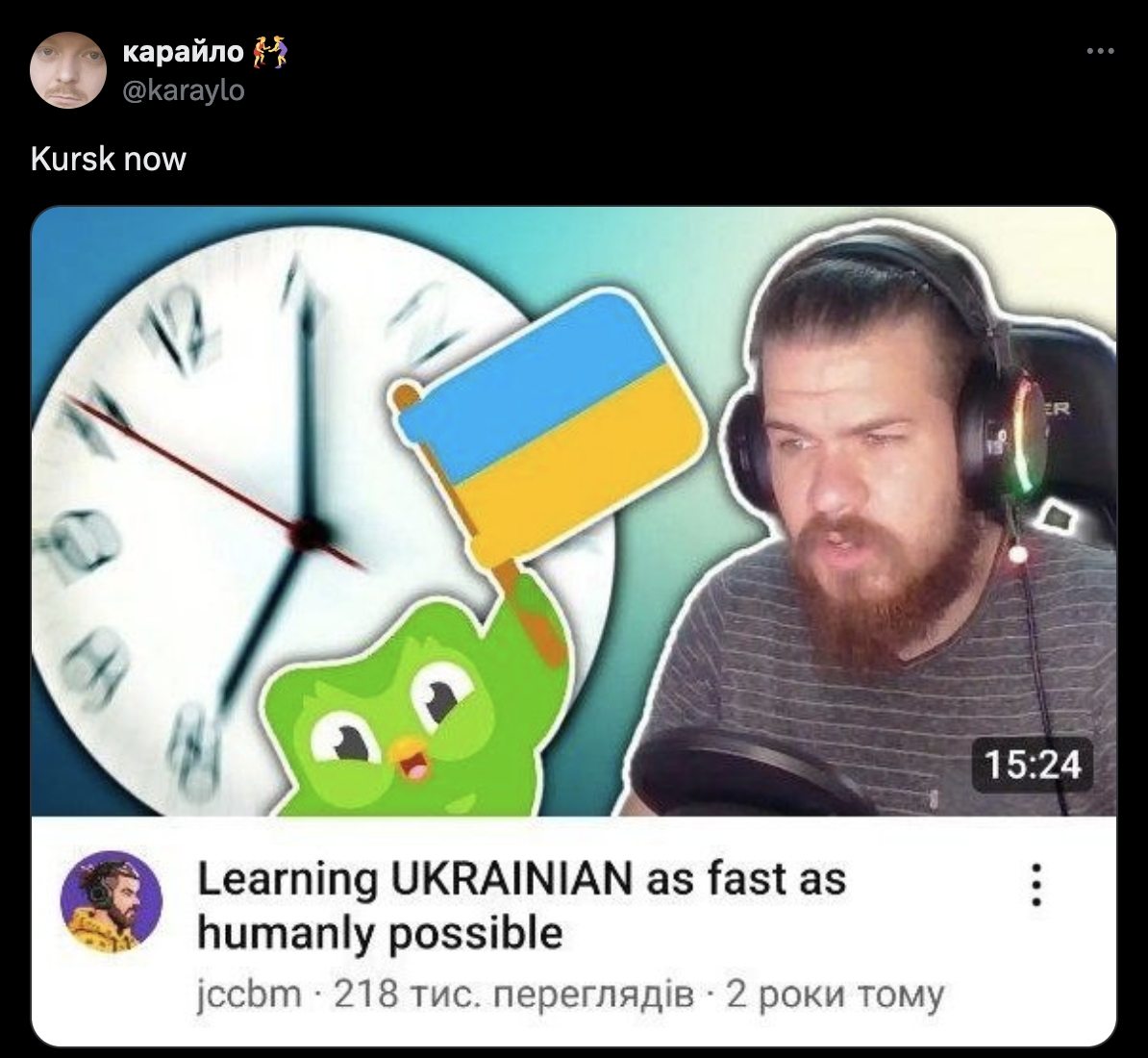Click the karaylo profile avatar

(x=68, y=70)
